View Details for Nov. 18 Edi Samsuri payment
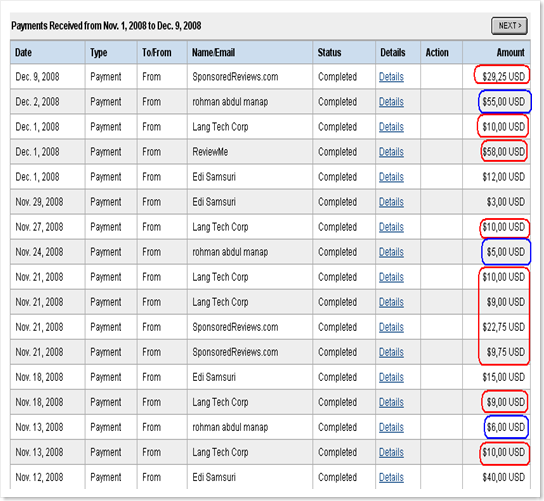Viewport: 544px width, 501px height. (391, 377)
